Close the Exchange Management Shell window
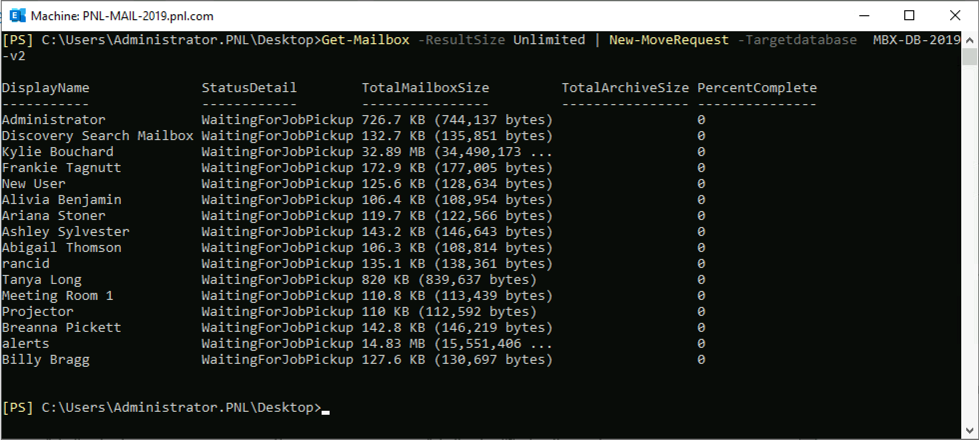 (955, 15)
